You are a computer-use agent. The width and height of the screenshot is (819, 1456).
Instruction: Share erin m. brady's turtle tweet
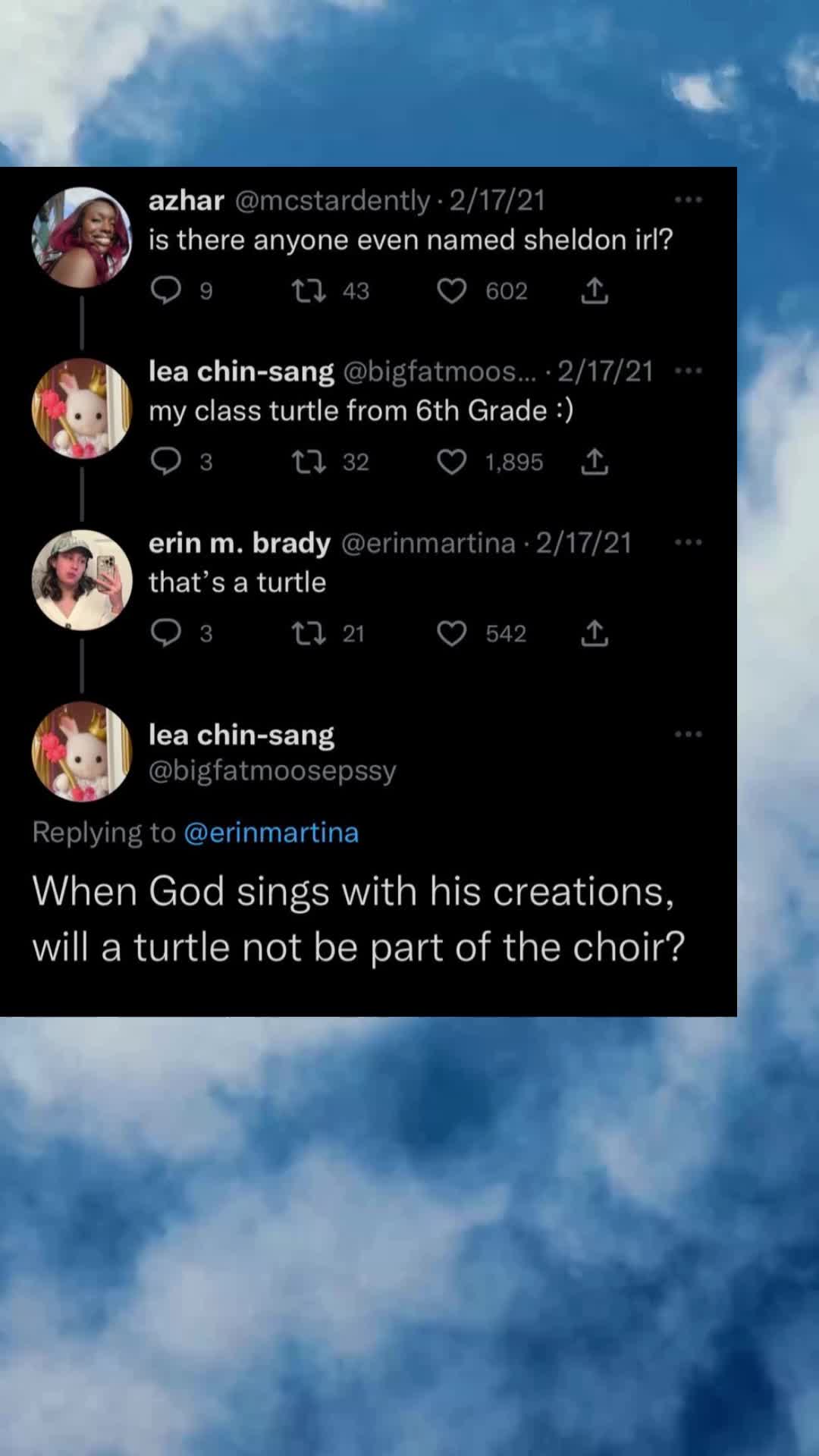(x=595, y=633)
